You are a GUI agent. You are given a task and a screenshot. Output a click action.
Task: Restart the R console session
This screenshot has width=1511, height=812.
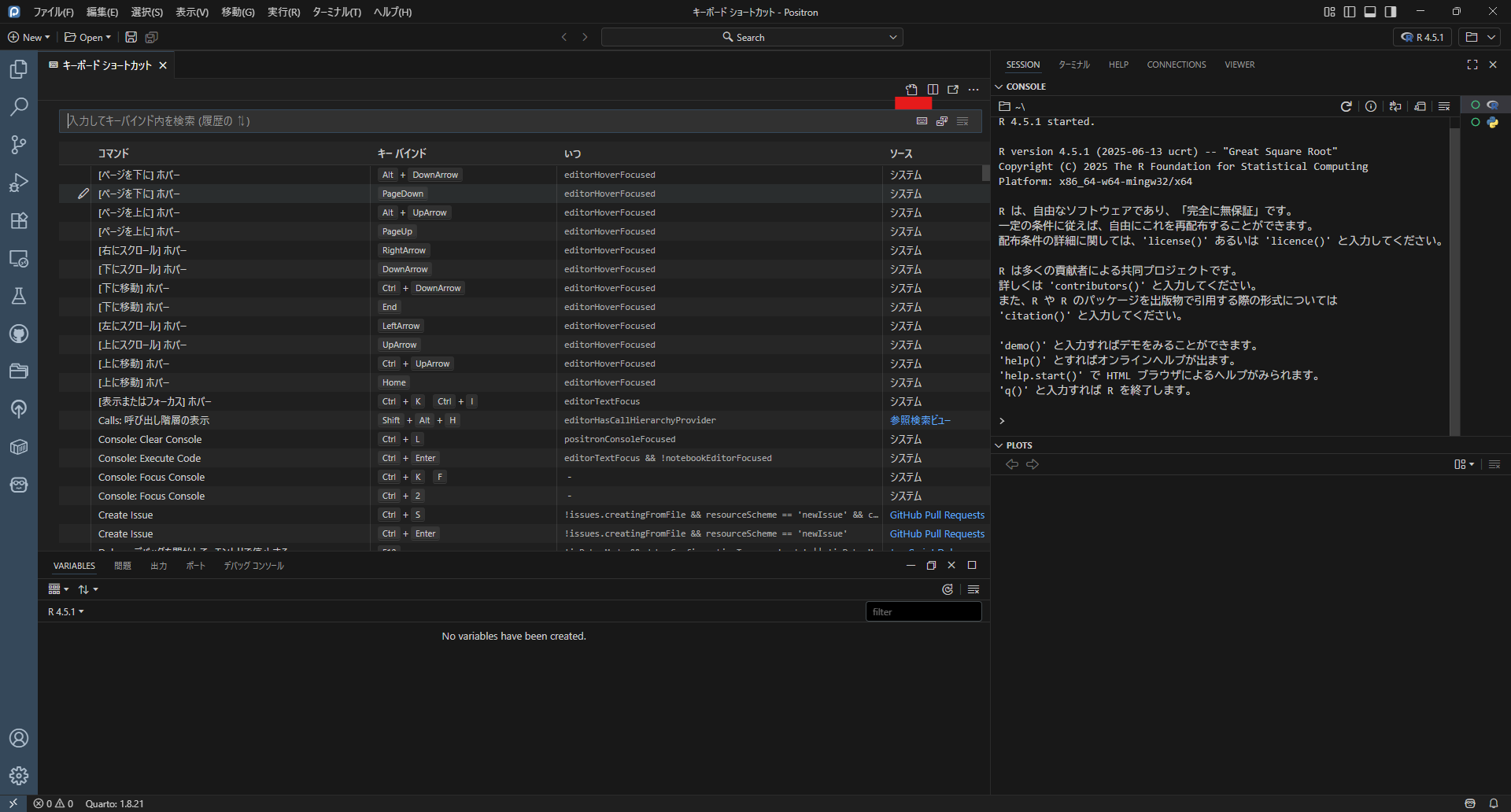pos(1347,106)
